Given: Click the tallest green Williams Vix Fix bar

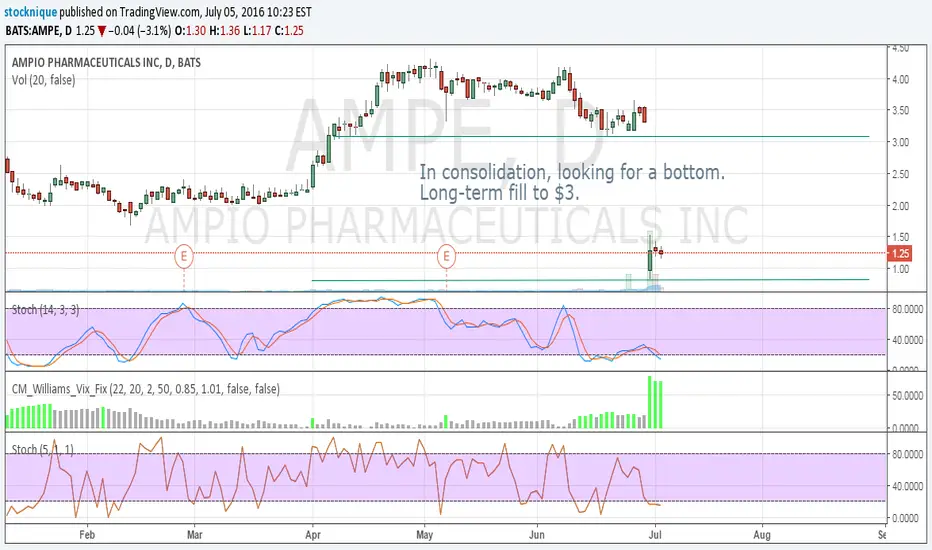Looking at the screenshot, I should tap(650, 402).
